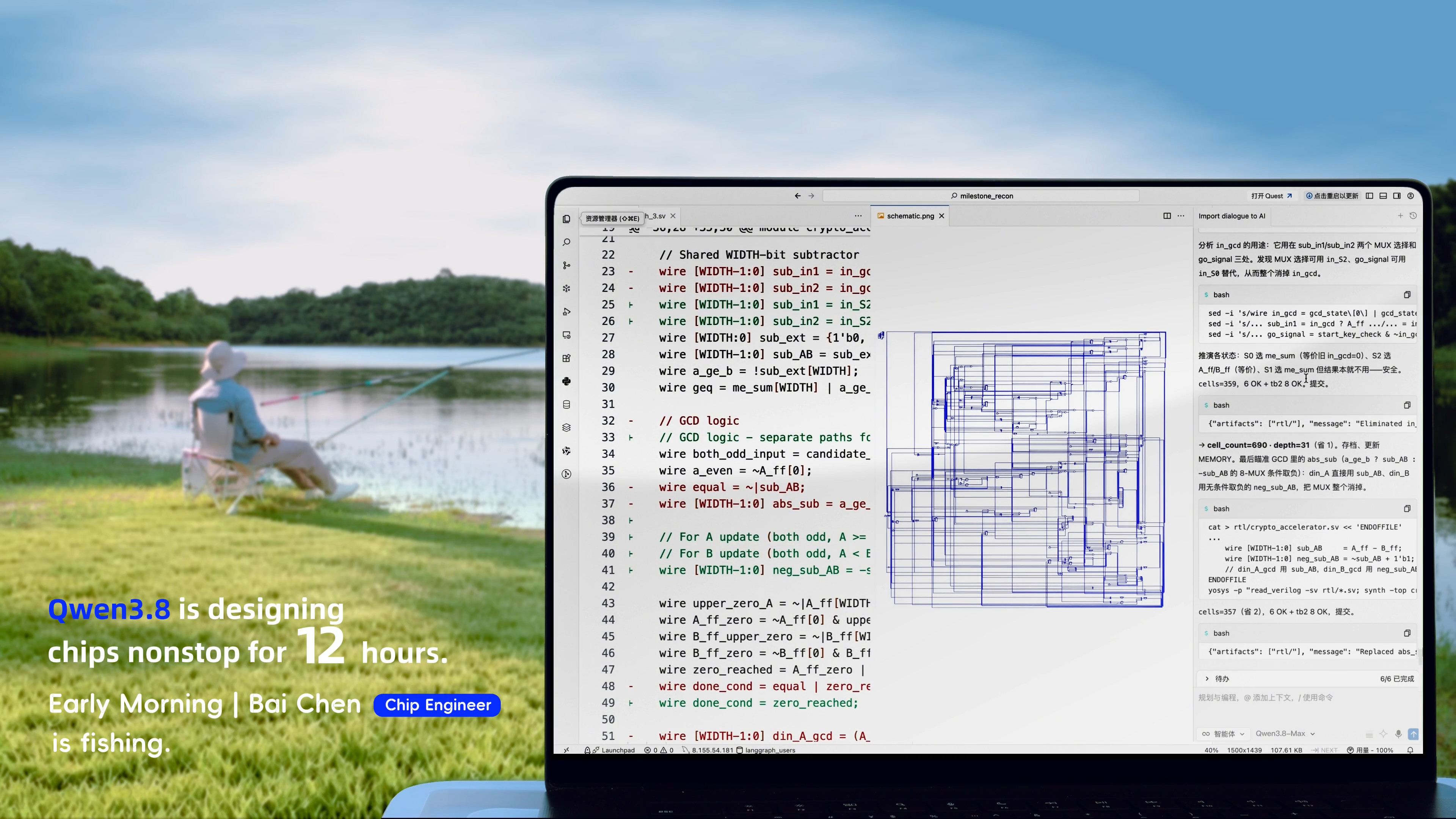1456x819 pixels.
Task: Click the 用量 - 100% usage indicator
Action: tap(1370, 750)
